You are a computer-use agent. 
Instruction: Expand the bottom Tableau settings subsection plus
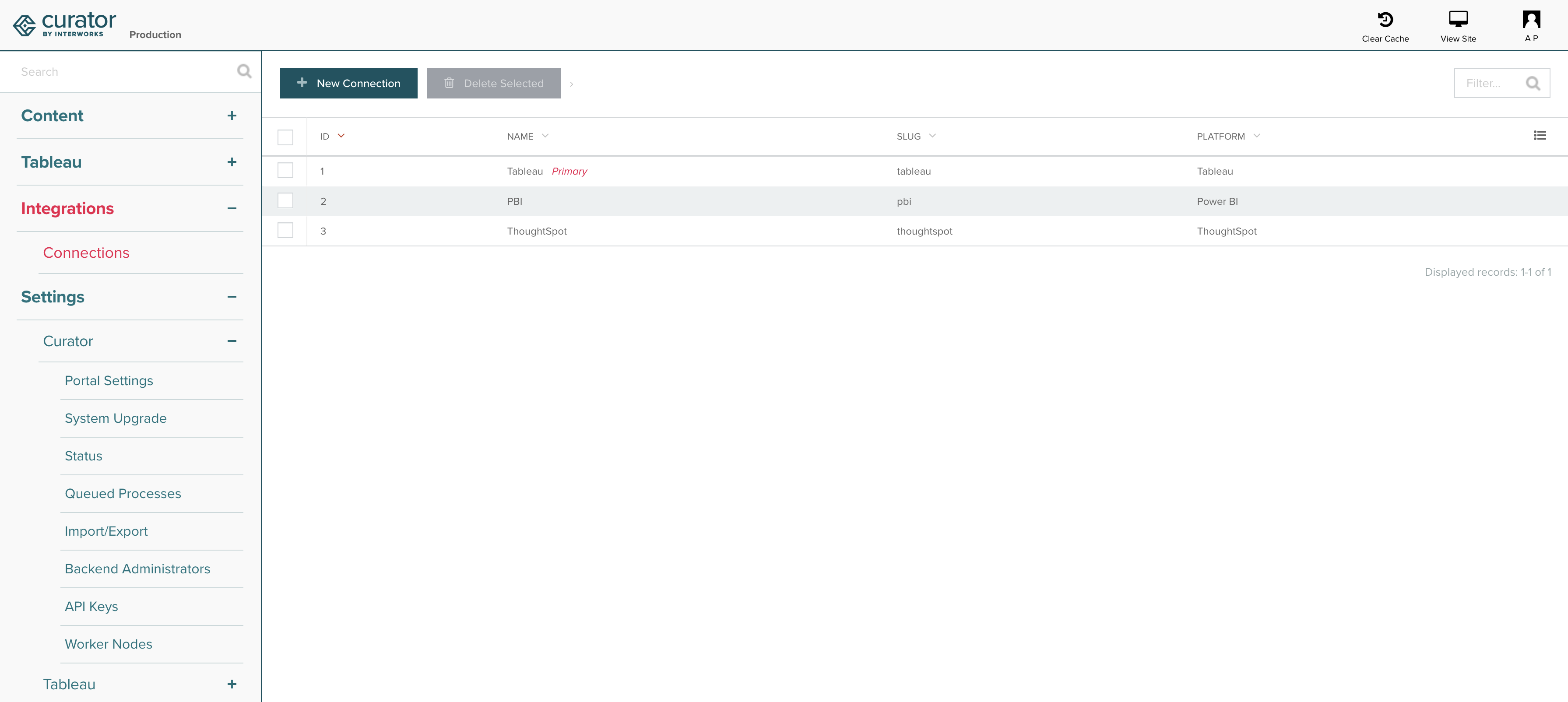coord(232,684)
